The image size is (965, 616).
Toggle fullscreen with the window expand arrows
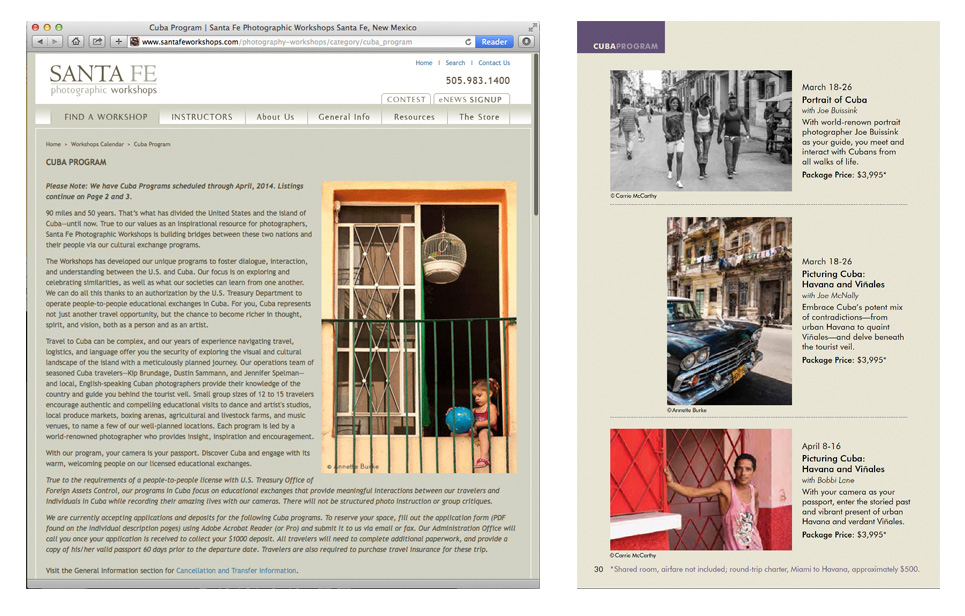click(x=531, y=27)
